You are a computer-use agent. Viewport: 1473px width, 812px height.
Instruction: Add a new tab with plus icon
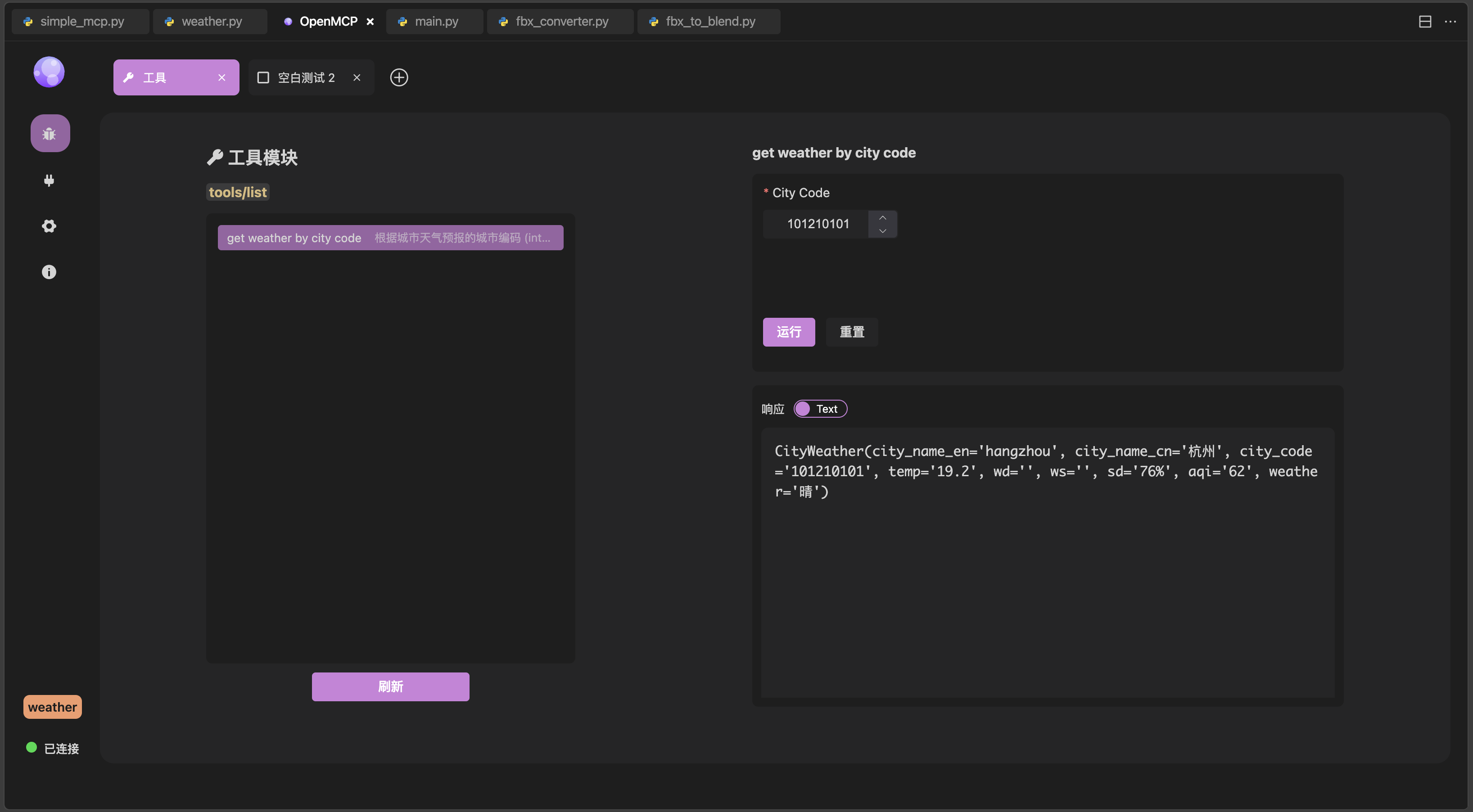point(398,77)
